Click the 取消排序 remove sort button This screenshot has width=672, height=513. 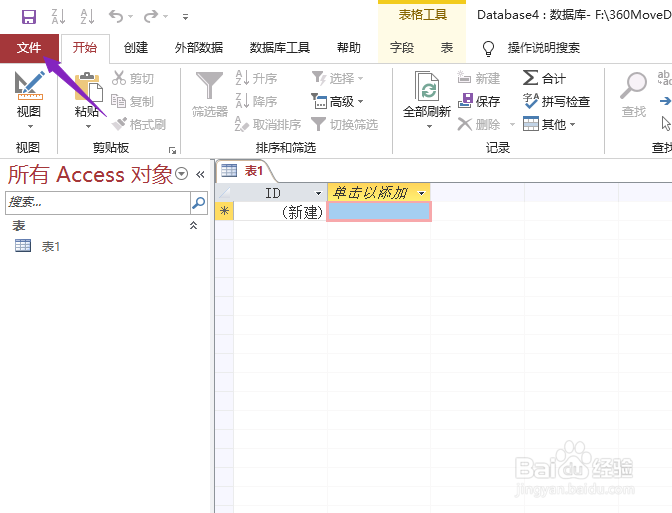point(268,125)
